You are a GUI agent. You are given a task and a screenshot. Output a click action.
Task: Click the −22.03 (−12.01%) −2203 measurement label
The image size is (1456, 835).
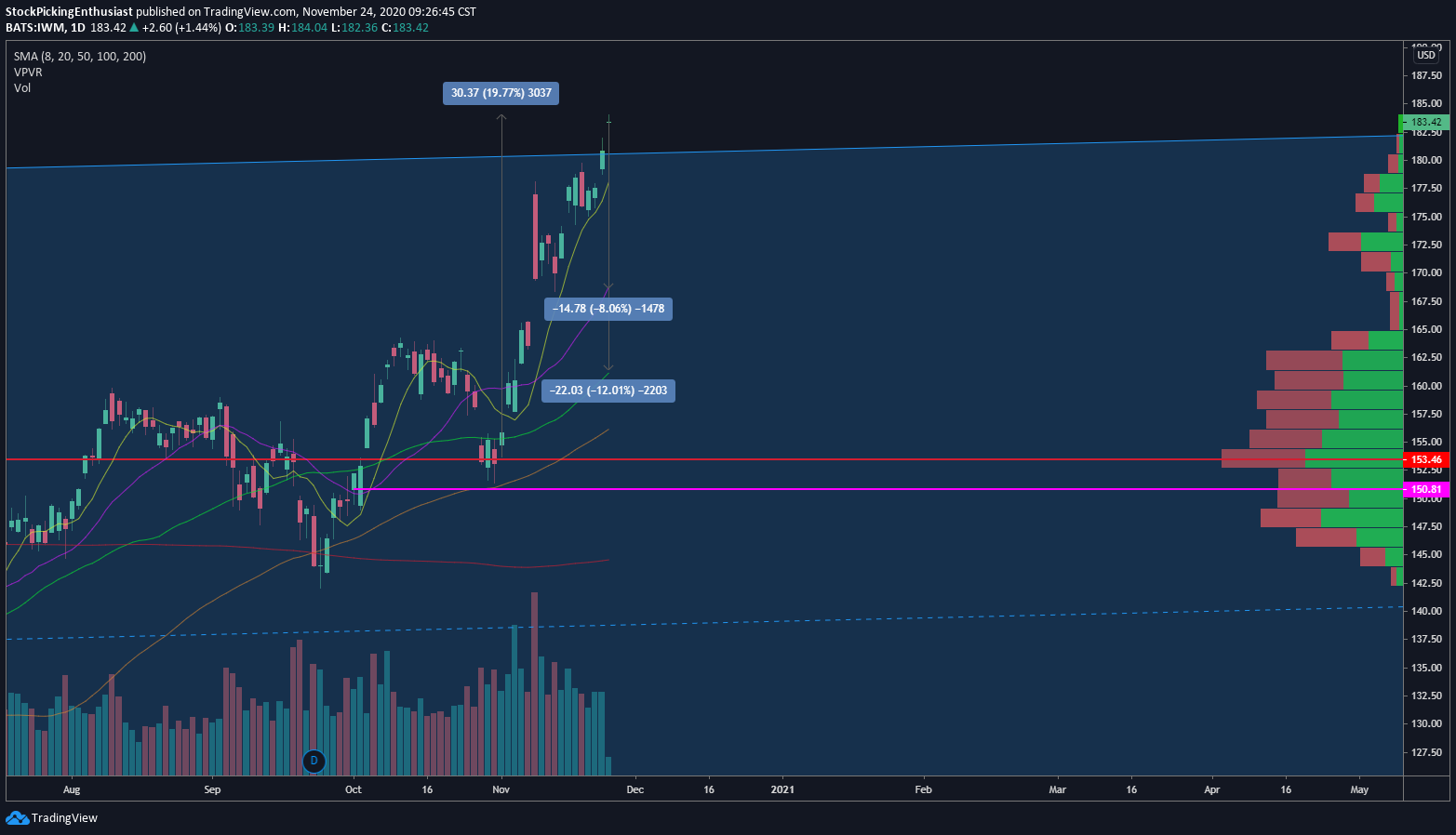coord(608,391)
